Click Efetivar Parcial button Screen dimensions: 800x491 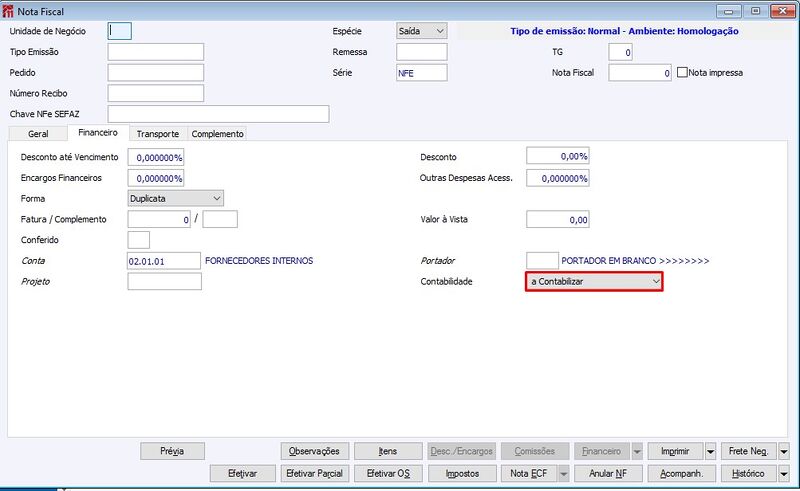(x=314, y=474)
